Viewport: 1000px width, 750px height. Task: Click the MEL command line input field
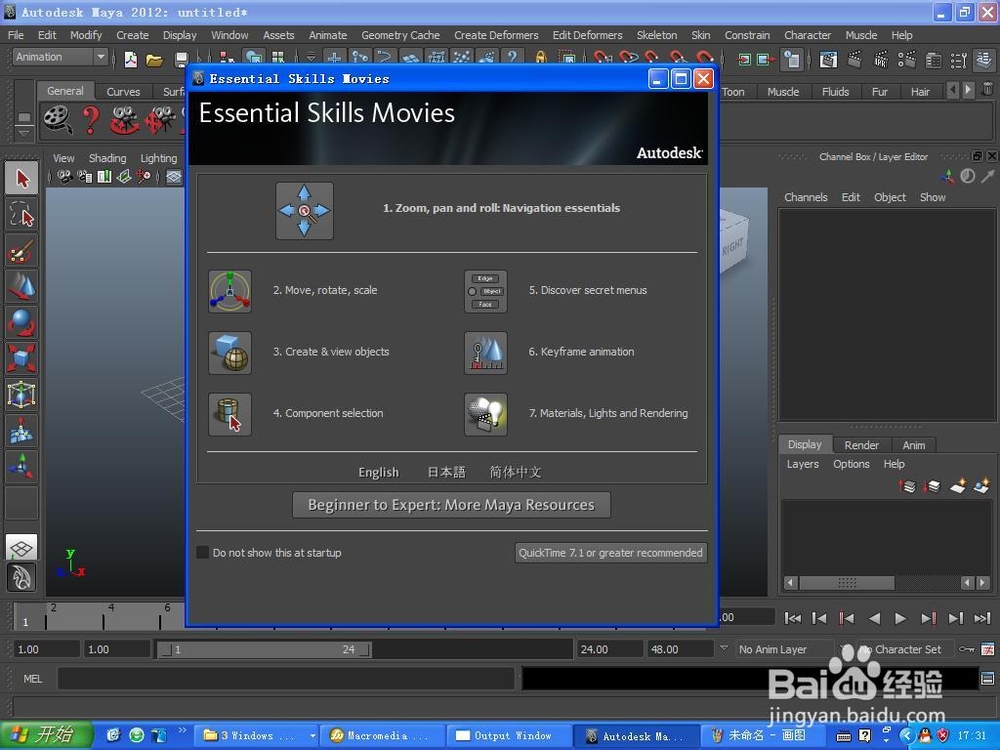tap(286, 679)
